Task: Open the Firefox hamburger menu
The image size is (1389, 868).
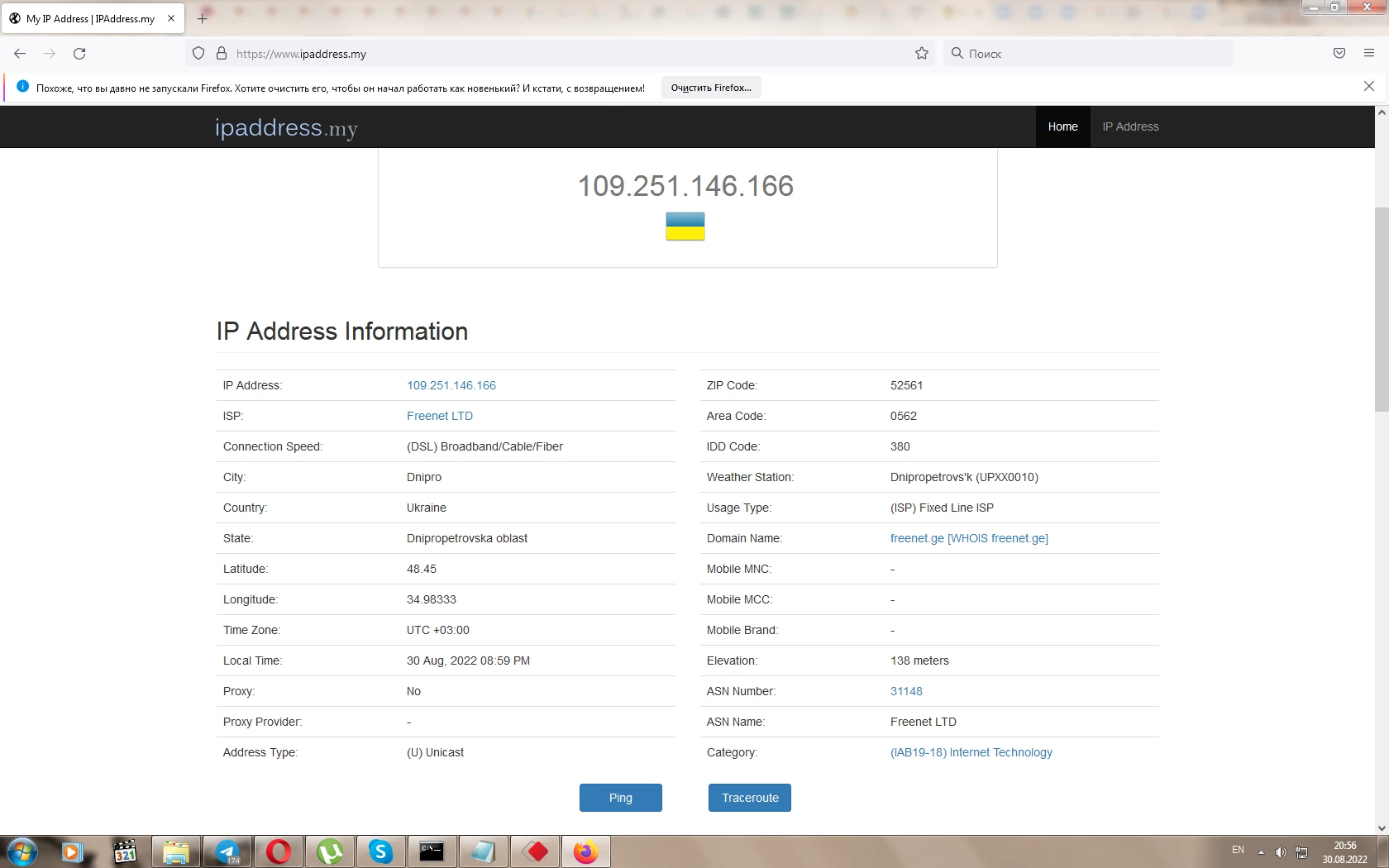Action: (x=1369, y=54)
